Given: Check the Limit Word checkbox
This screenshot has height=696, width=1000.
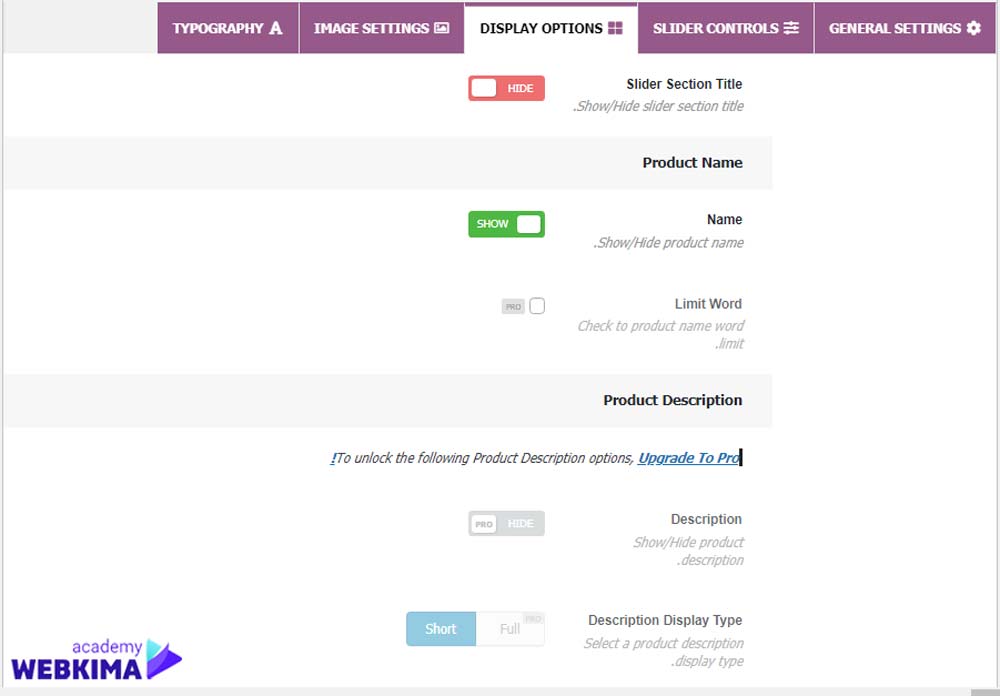Looking at the screenshot, I should [x=537, y=306].
